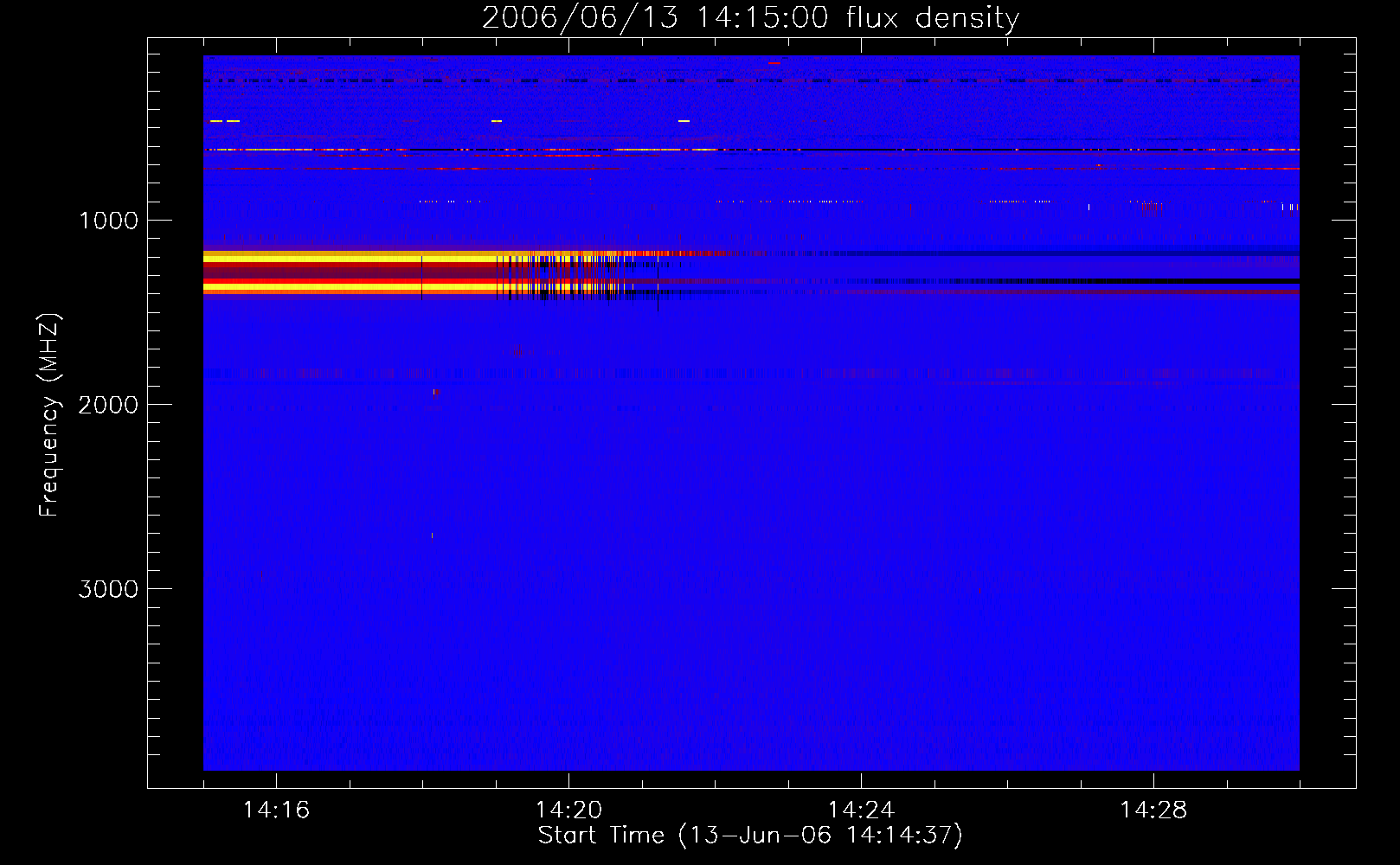
Task: Click the 2000 frequency tick label
Action: [x=108, y=405]
